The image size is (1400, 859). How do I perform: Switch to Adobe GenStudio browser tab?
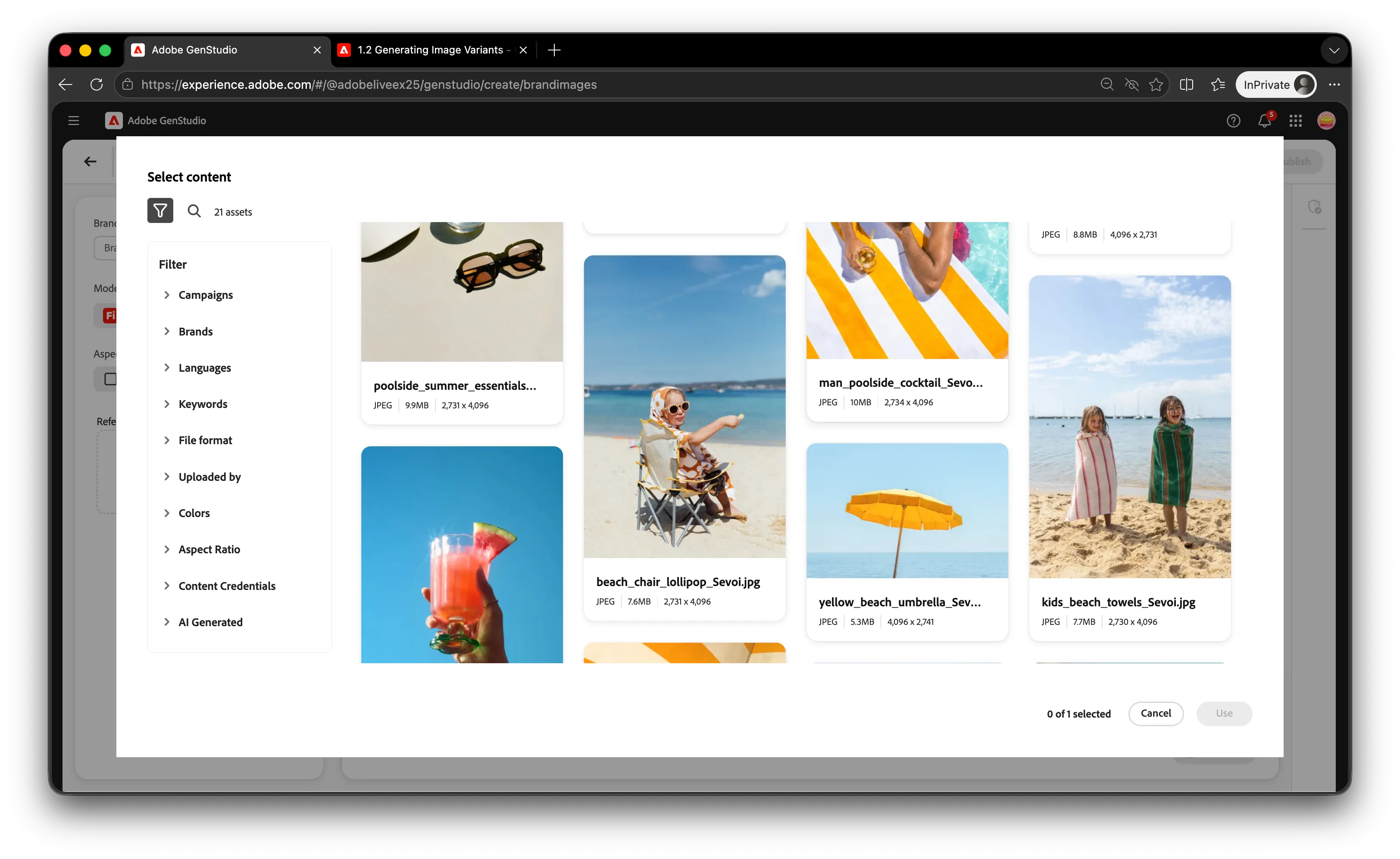[227, 50]
